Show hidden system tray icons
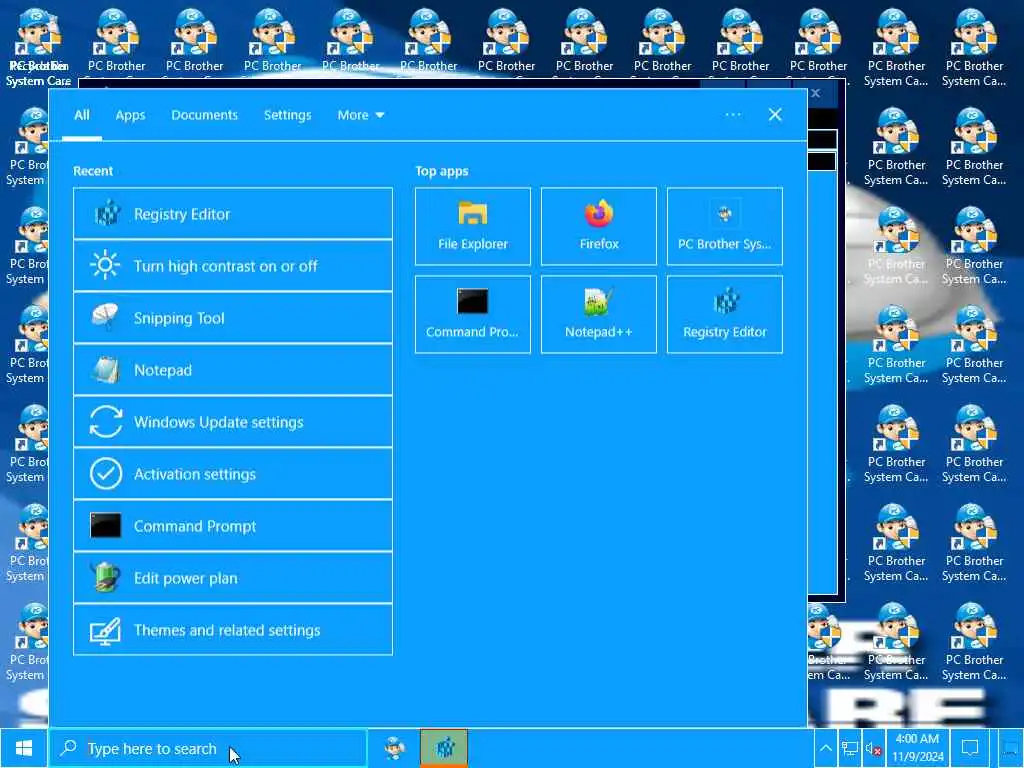The width and height of the screenshot is (1024, 768). (825, 748)
